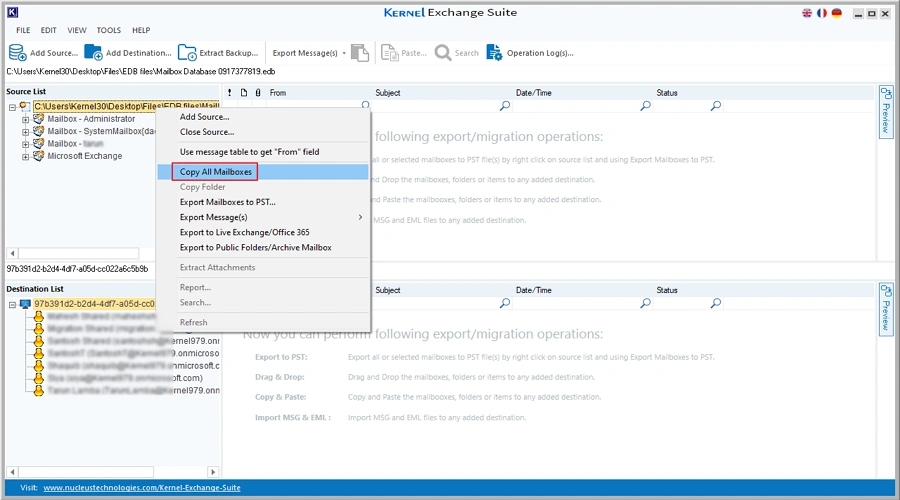Open the TOOLS menu in menu bar
900x500 pixels.
pos(109,30)
